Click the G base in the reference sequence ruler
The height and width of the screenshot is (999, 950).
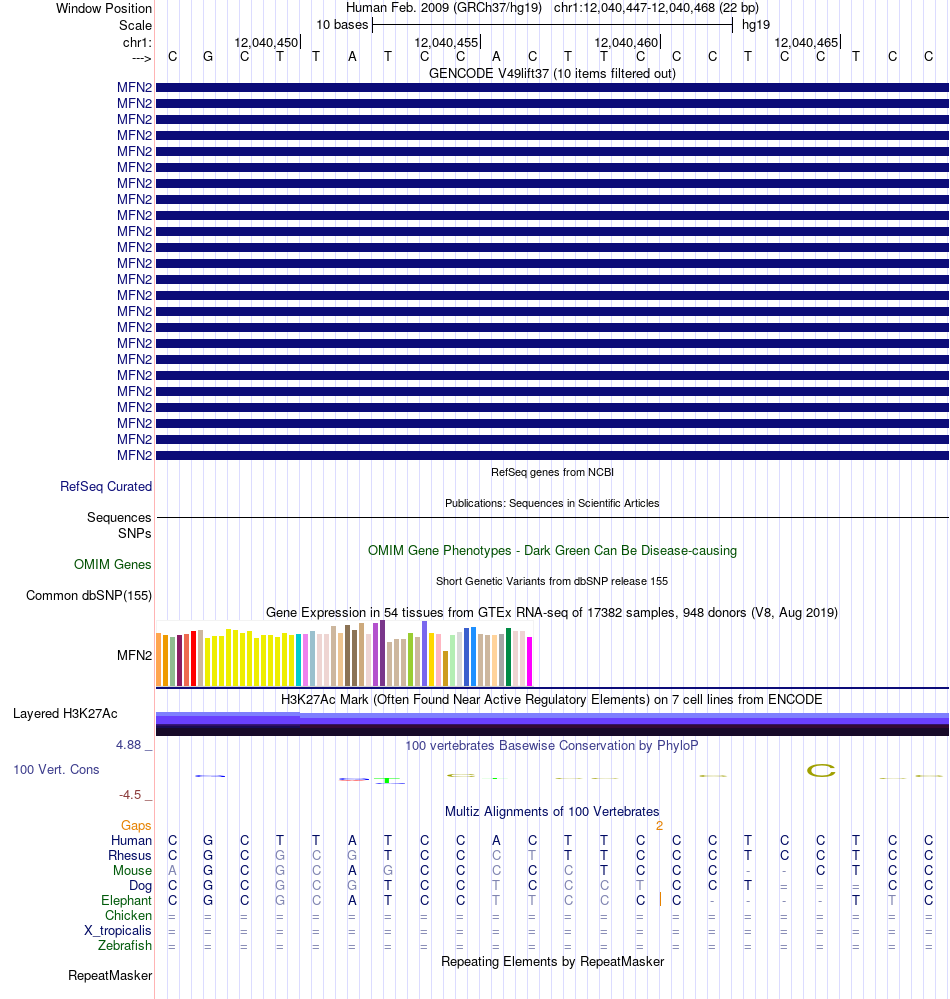point(208,57)
